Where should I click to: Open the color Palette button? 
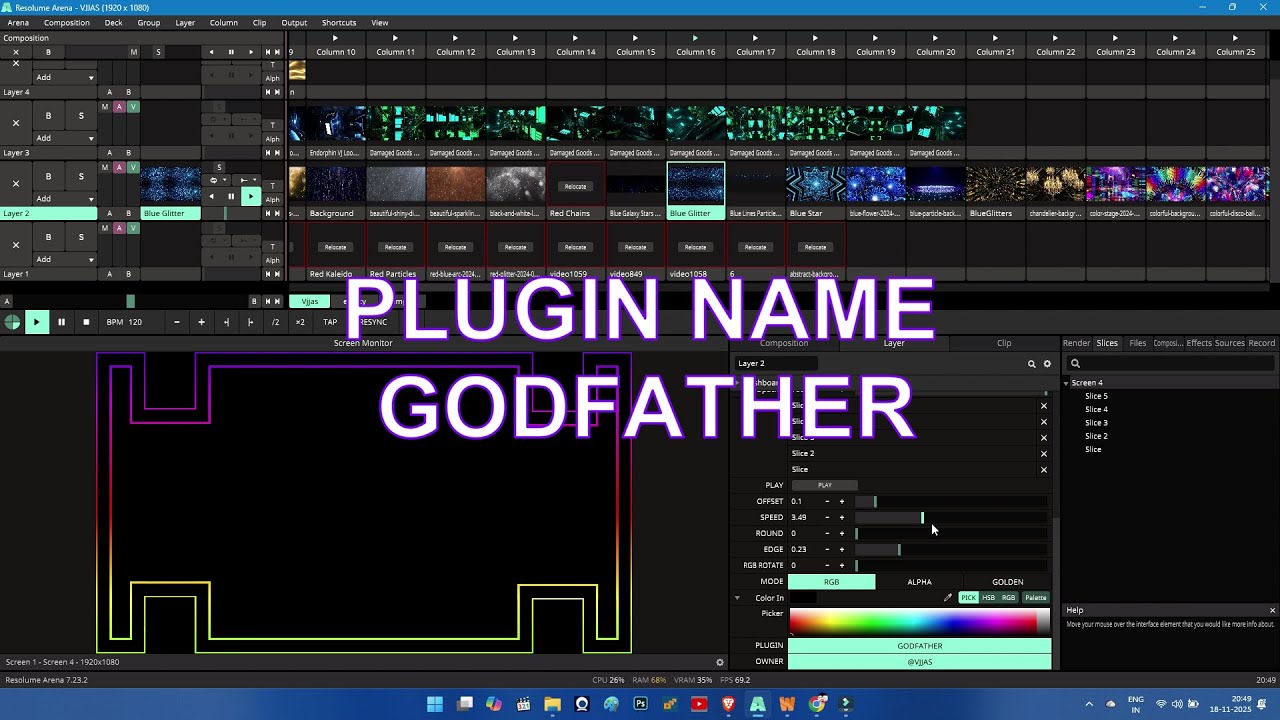click(x=1035, y=598)
